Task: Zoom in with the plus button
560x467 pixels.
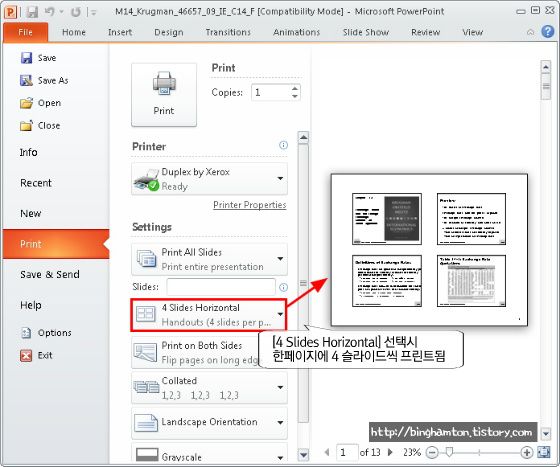Action: pos(527,453)
